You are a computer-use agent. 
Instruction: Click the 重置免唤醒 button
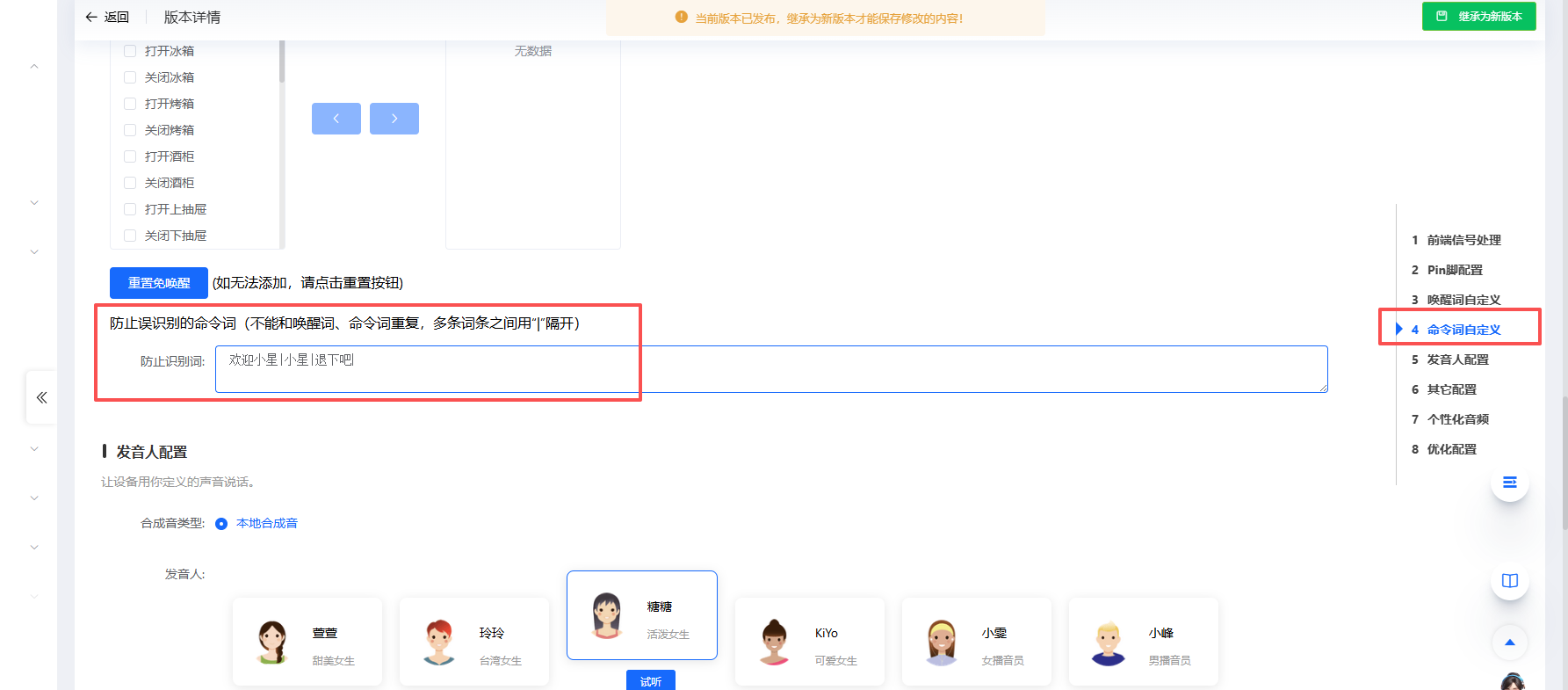[159, 283]
